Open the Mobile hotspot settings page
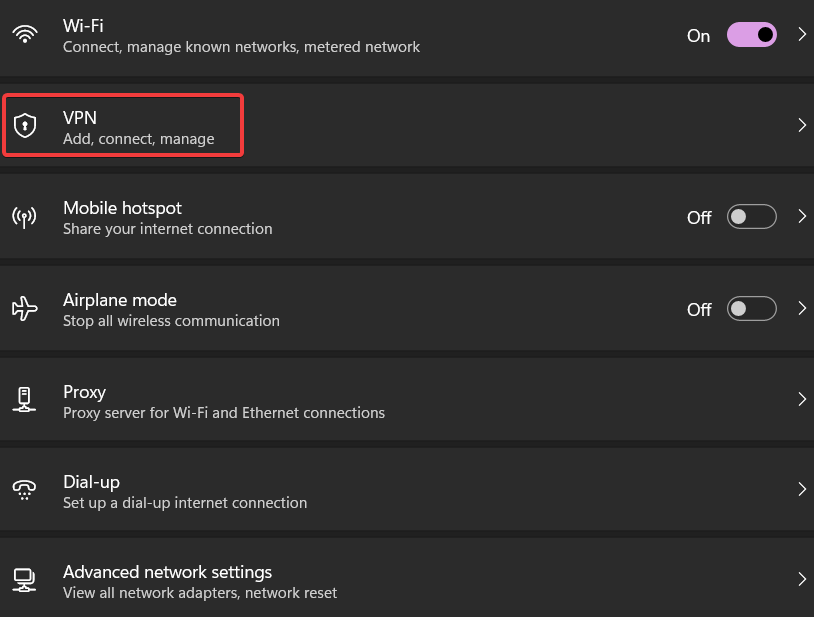 (x=400, y=216)
